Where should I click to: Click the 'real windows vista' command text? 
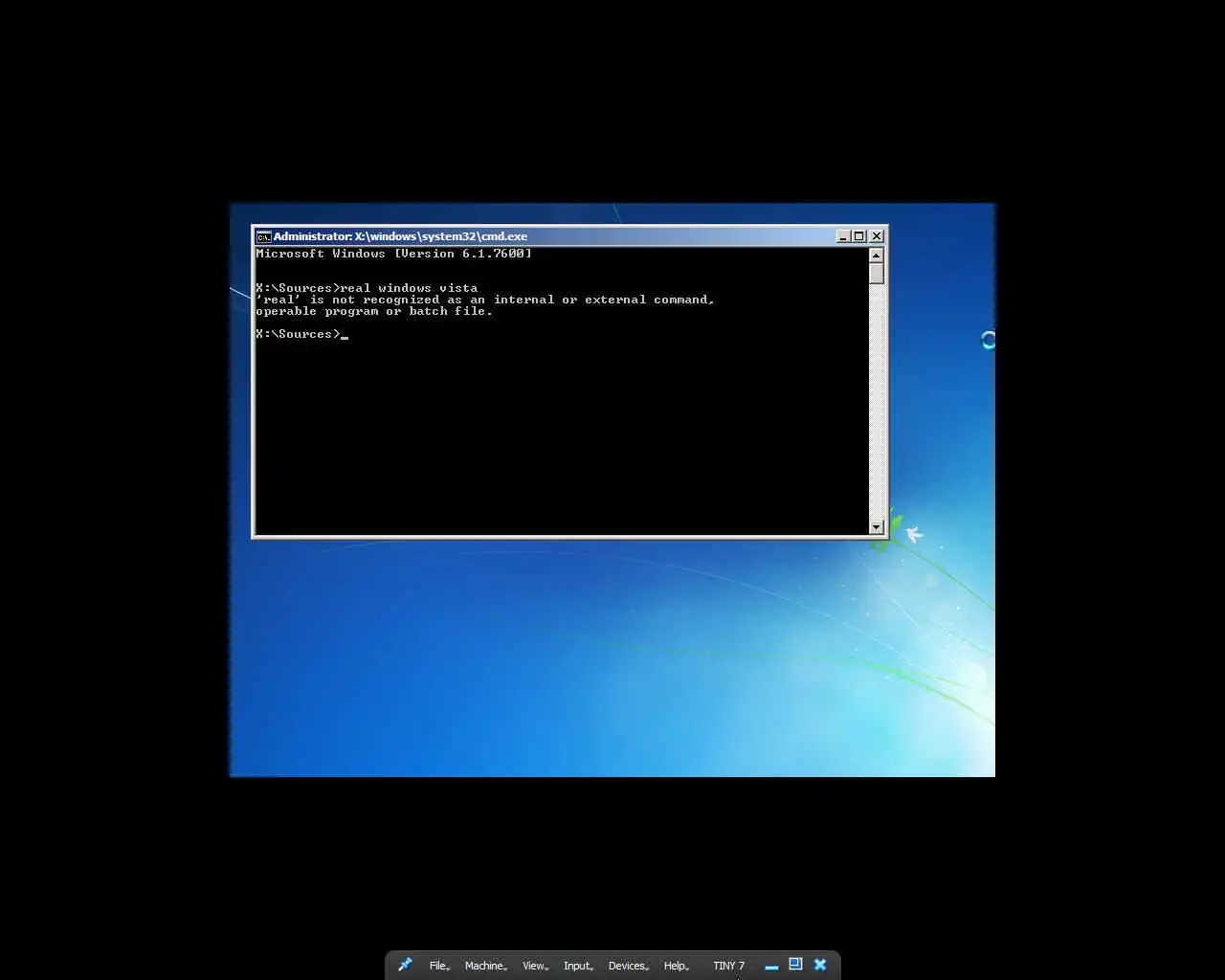[409, 288]
